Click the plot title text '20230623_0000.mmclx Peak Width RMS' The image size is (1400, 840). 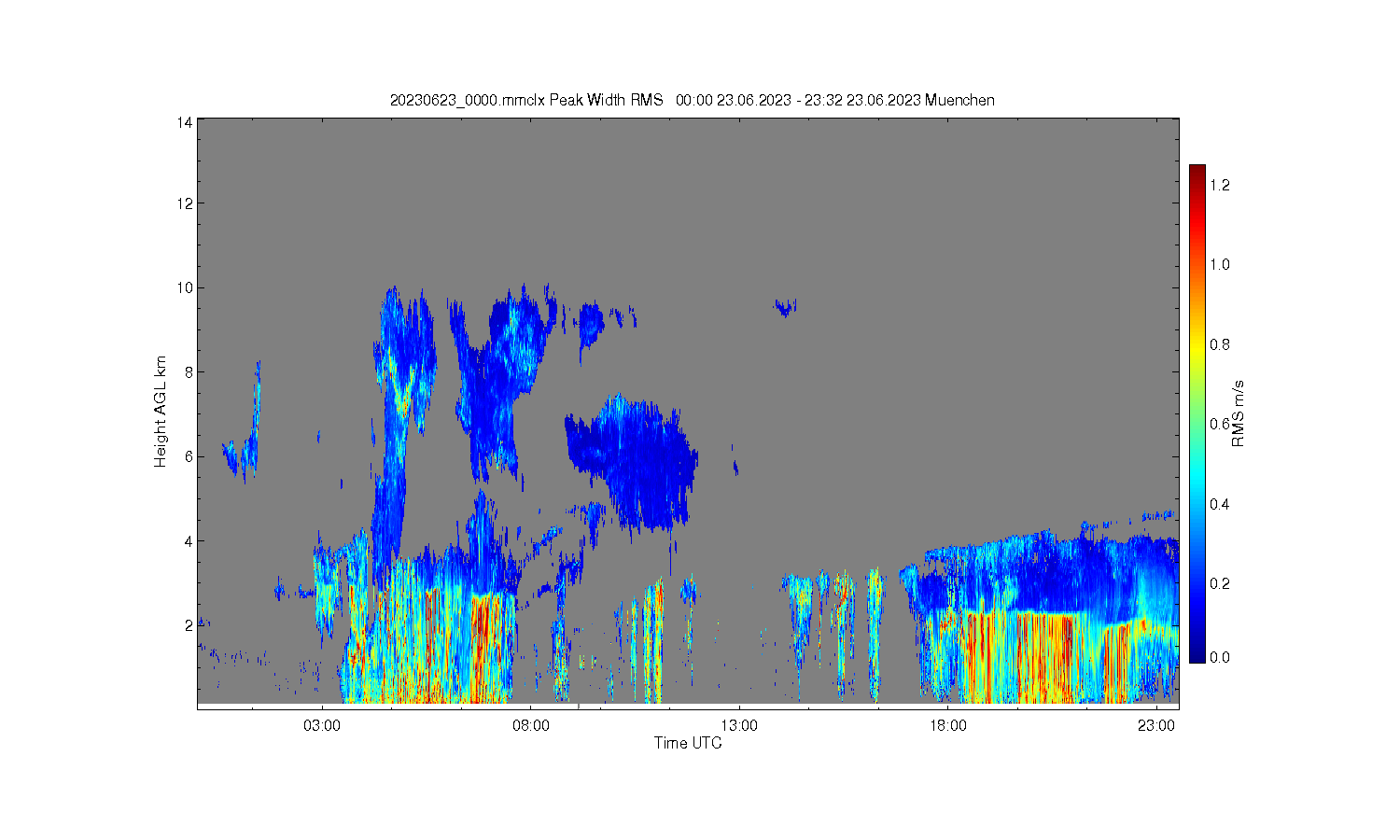pos(526,100)
